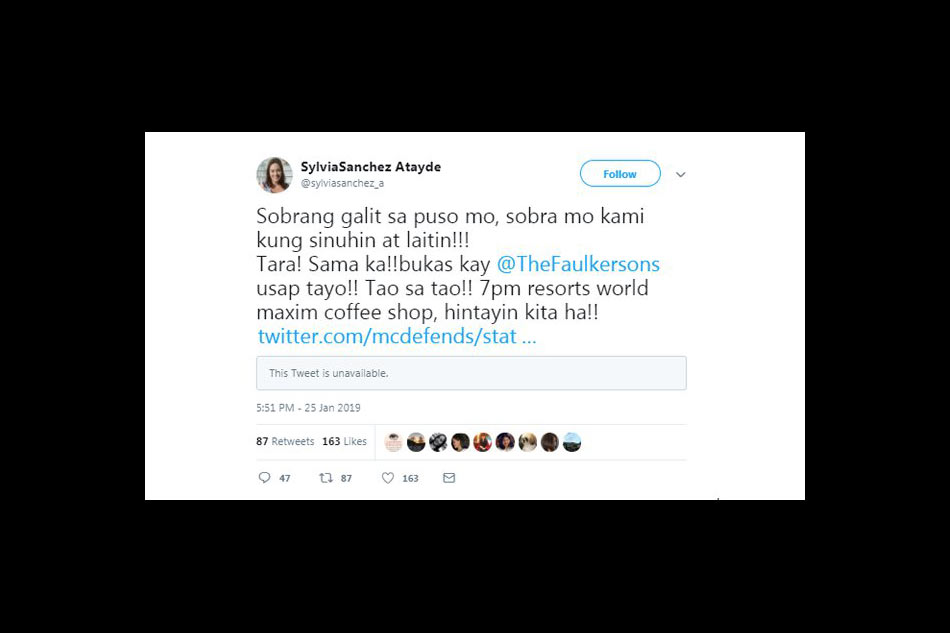Click SylviaSanchez Atayde display name
This screenshot has width=950, height=633.
(371, 167)
